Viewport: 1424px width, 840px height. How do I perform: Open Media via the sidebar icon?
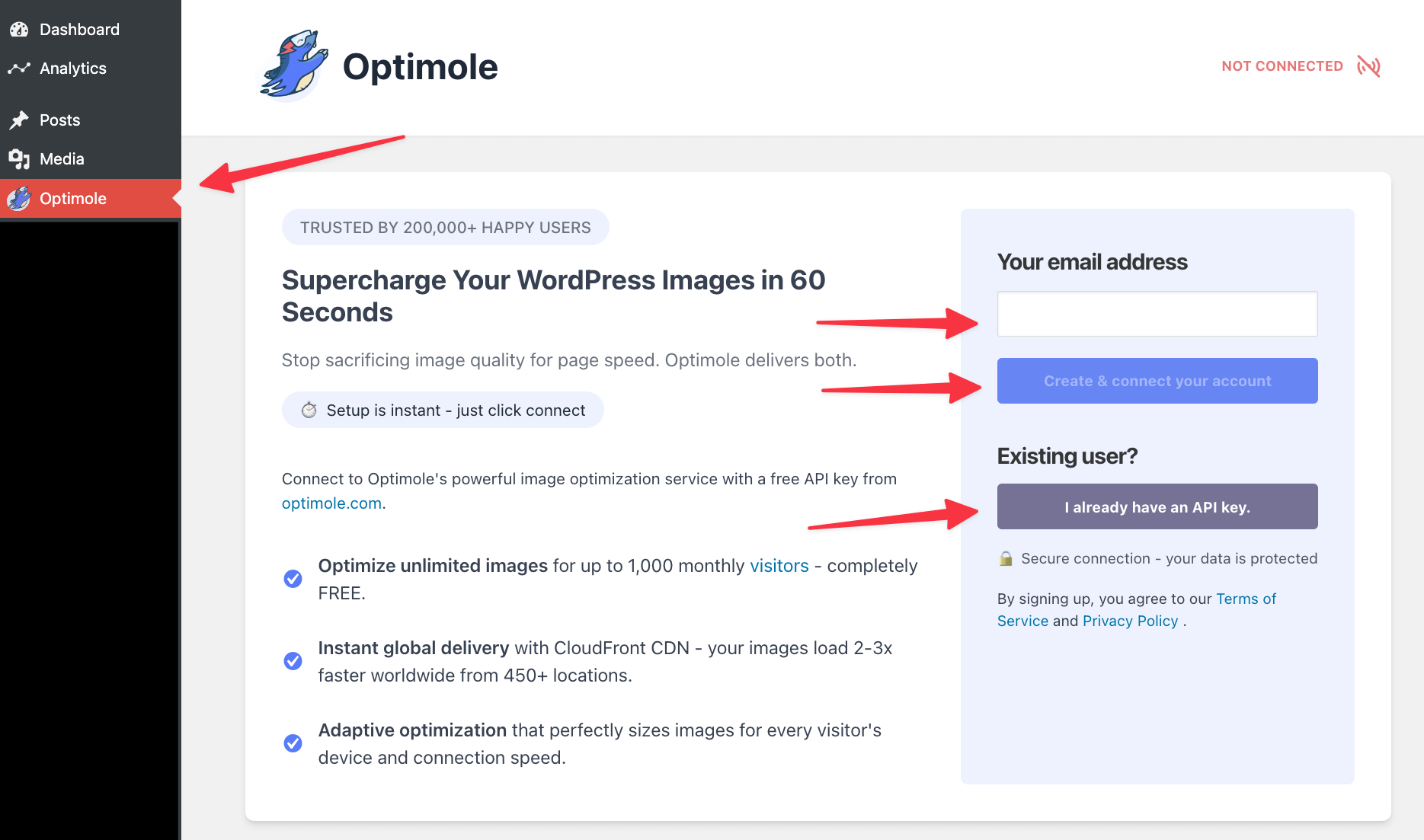tap(18, 158)
